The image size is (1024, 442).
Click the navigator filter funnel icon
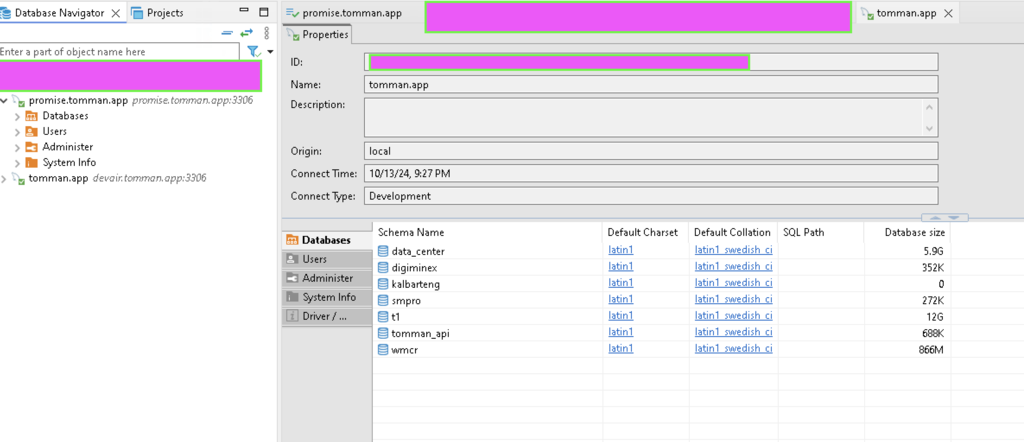point(254,51)
